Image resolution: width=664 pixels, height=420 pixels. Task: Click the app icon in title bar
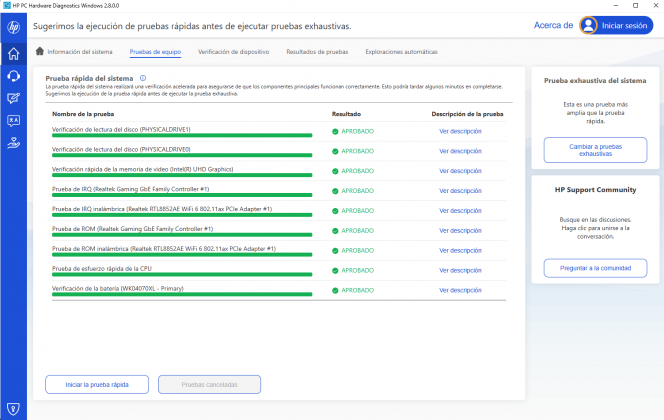tap(7, 6)
